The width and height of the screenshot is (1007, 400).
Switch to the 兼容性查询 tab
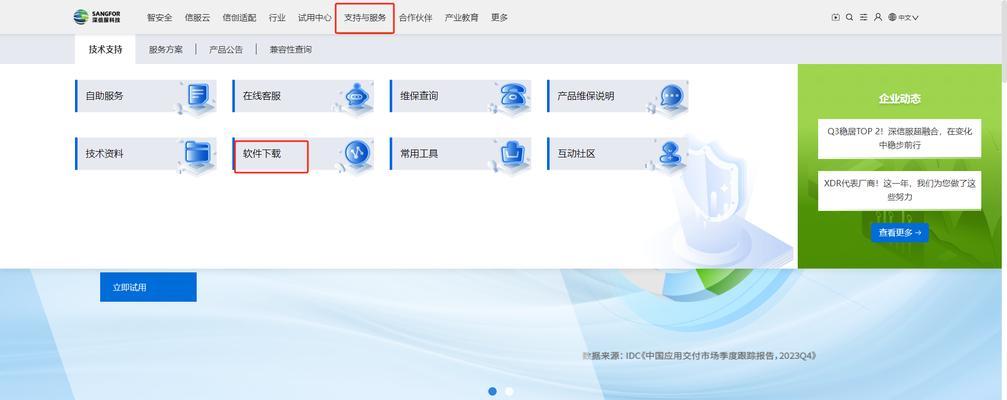click(x=291, y=49)
